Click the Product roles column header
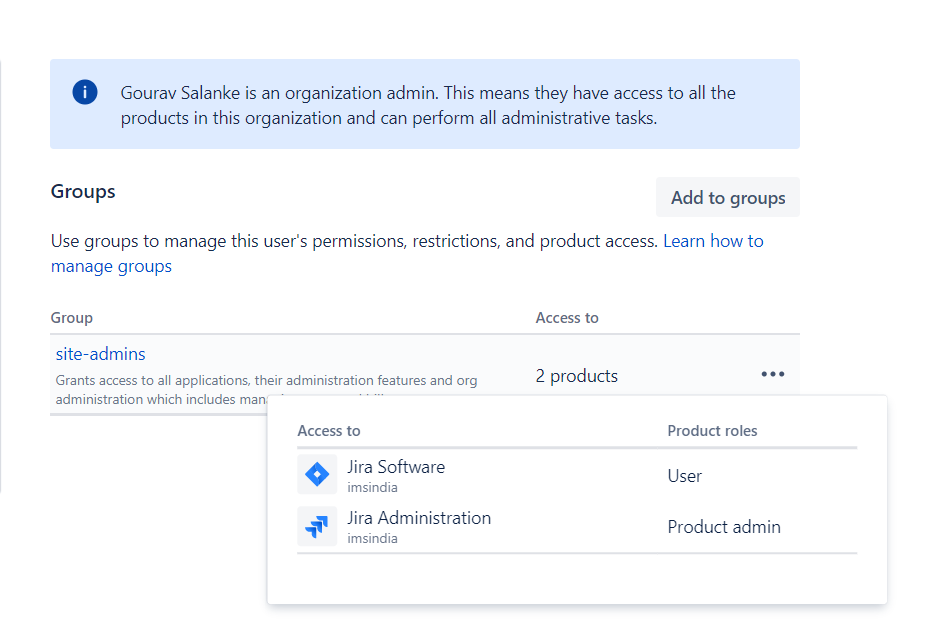This screenshot has width=952, height=641. click(712, 431)
